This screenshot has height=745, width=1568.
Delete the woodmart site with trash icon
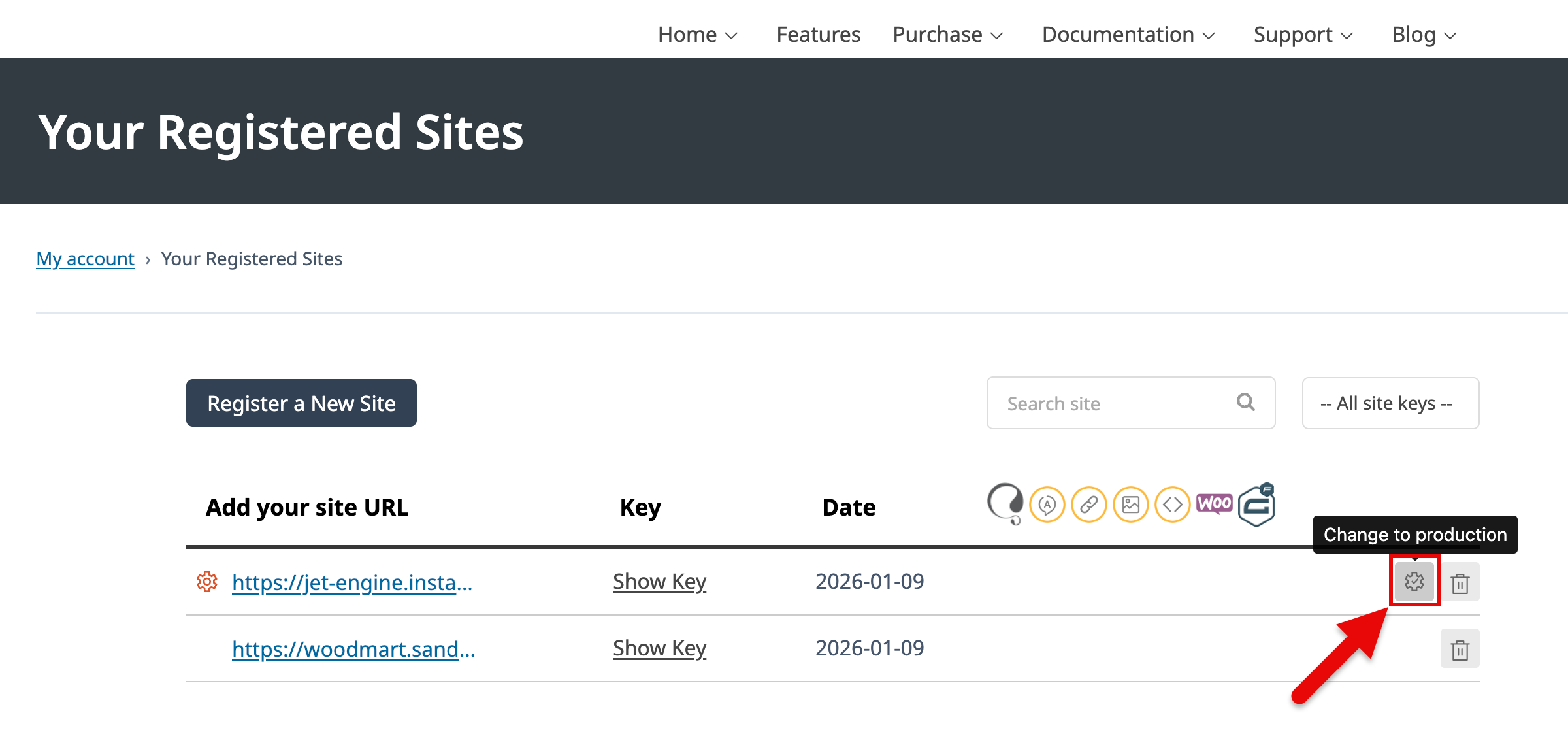[1460, 650]
